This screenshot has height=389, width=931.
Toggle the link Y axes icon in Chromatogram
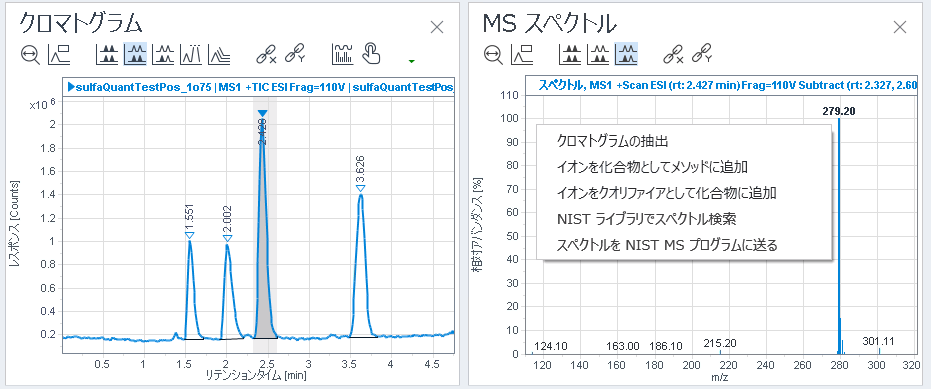point(295,55)
